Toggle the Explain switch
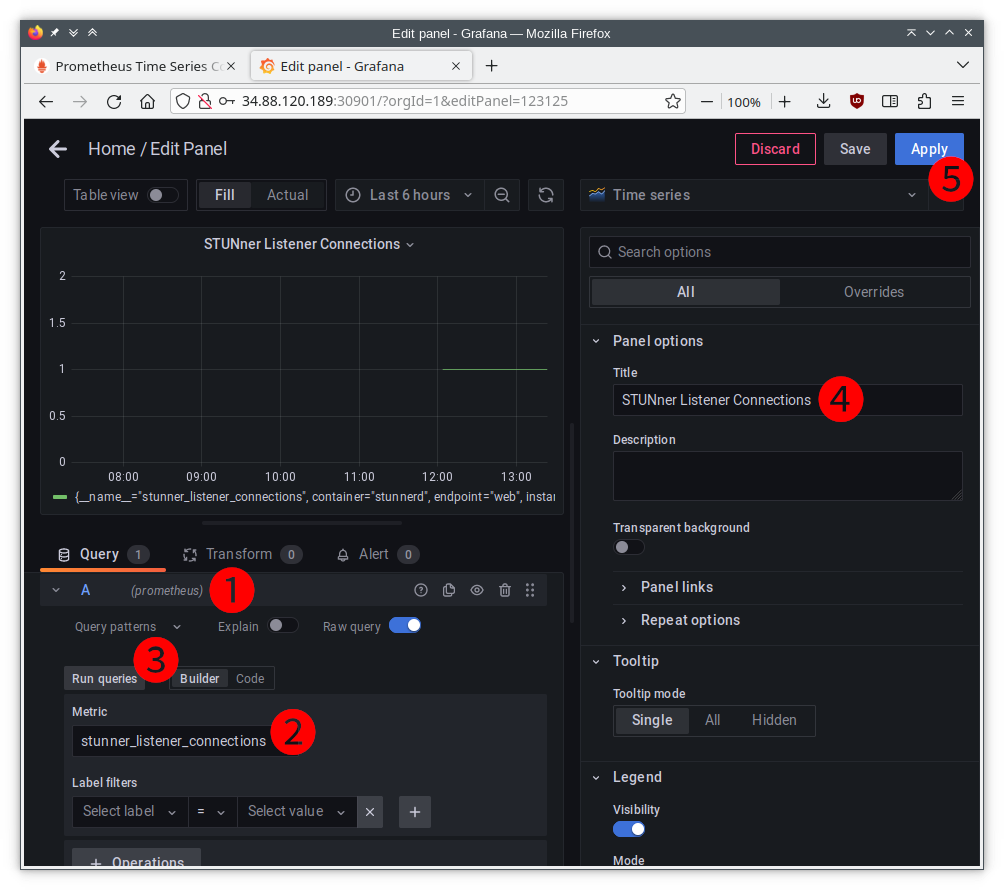The height and width of the screenshot is (890, 1004). pyautogui.click(x=282, y=626)
